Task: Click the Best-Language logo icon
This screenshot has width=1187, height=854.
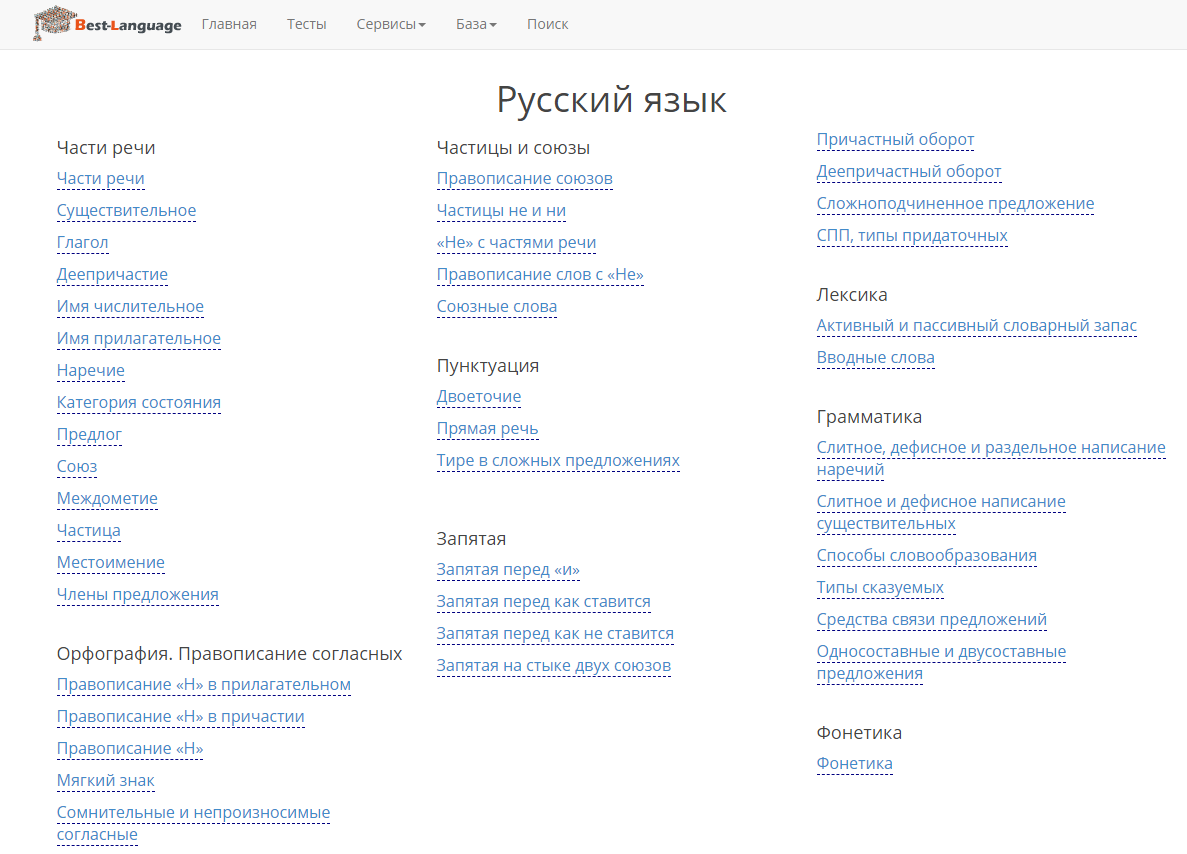Action: tap(52, 24)
